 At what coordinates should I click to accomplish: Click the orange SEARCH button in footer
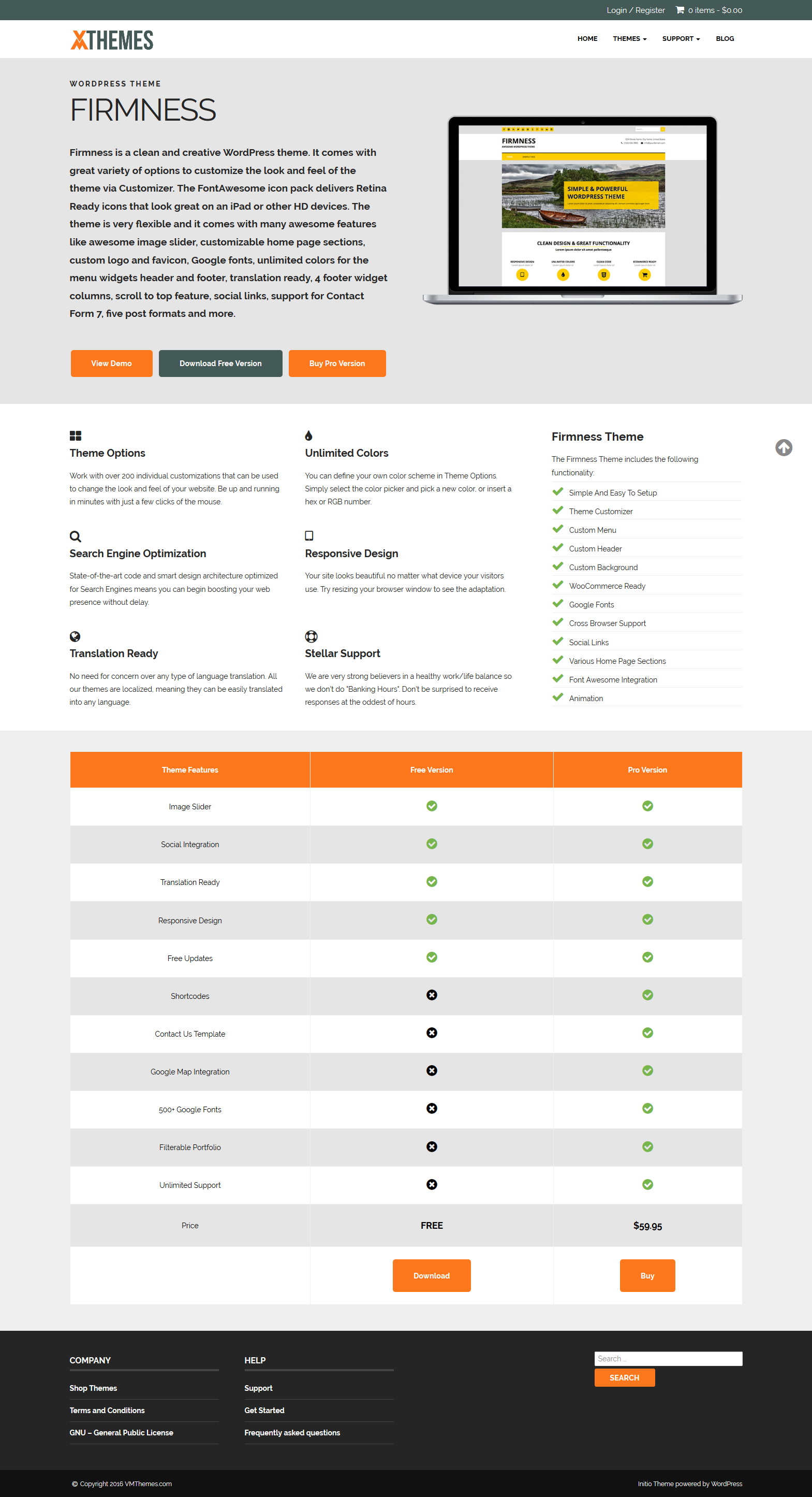(624, 1378)
